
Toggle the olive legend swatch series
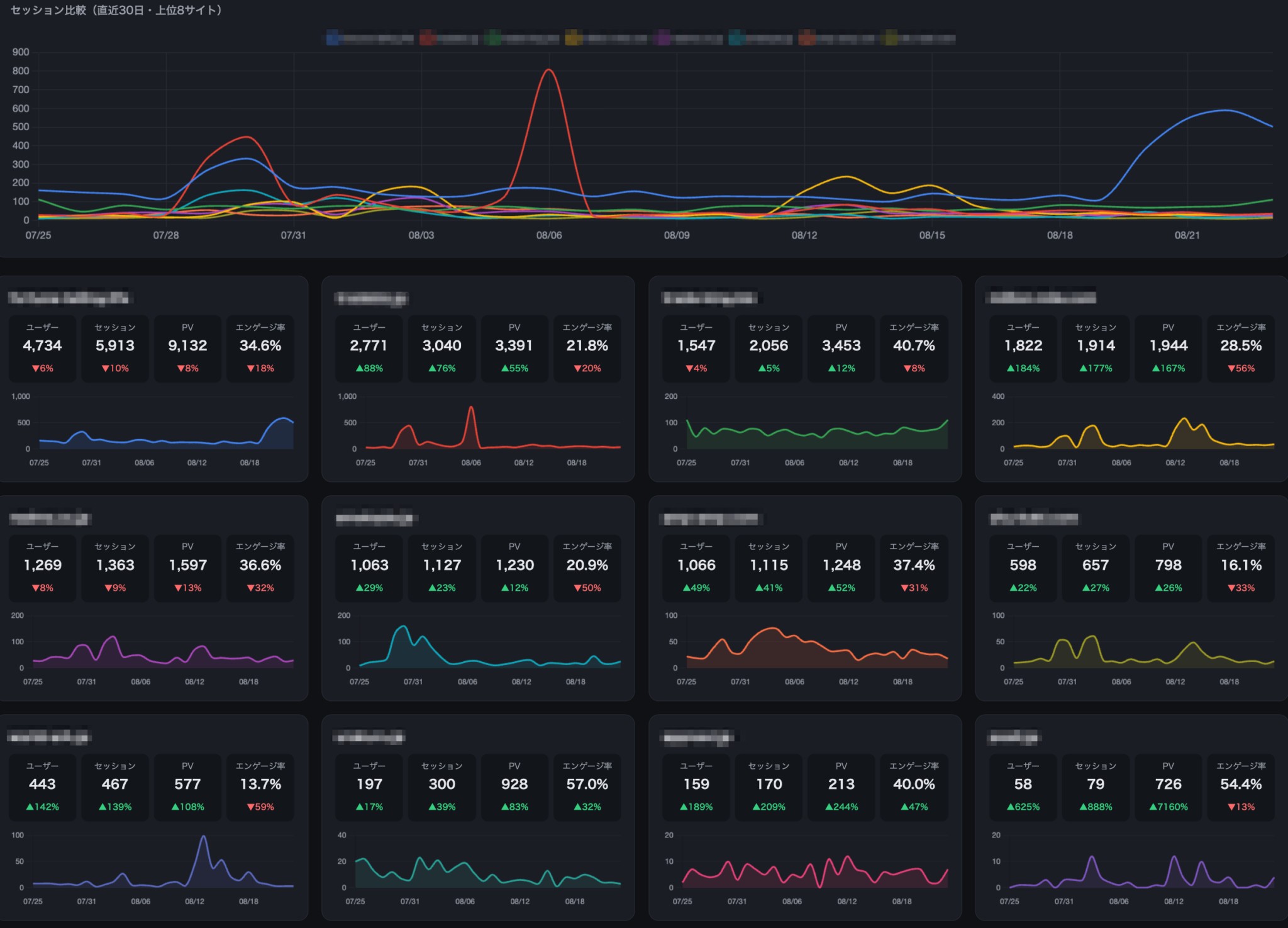(x=889, y=38)
